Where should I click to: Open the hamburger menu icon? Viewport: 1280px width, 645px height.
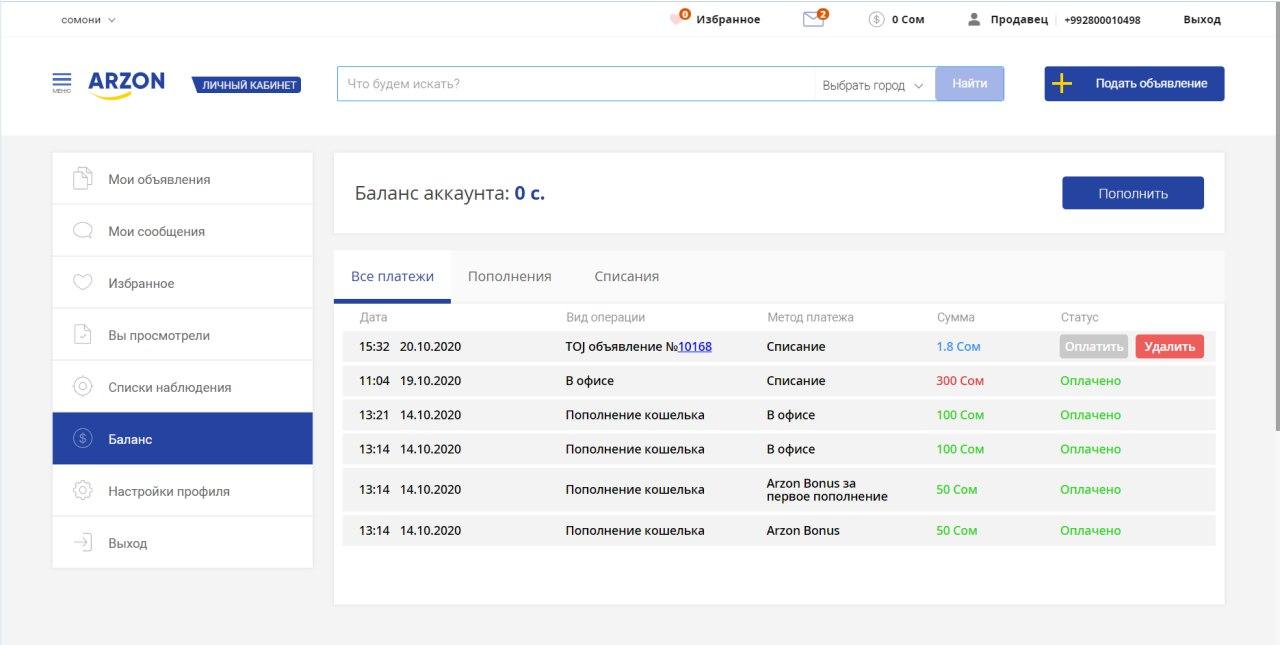click(x=62, y=82)
